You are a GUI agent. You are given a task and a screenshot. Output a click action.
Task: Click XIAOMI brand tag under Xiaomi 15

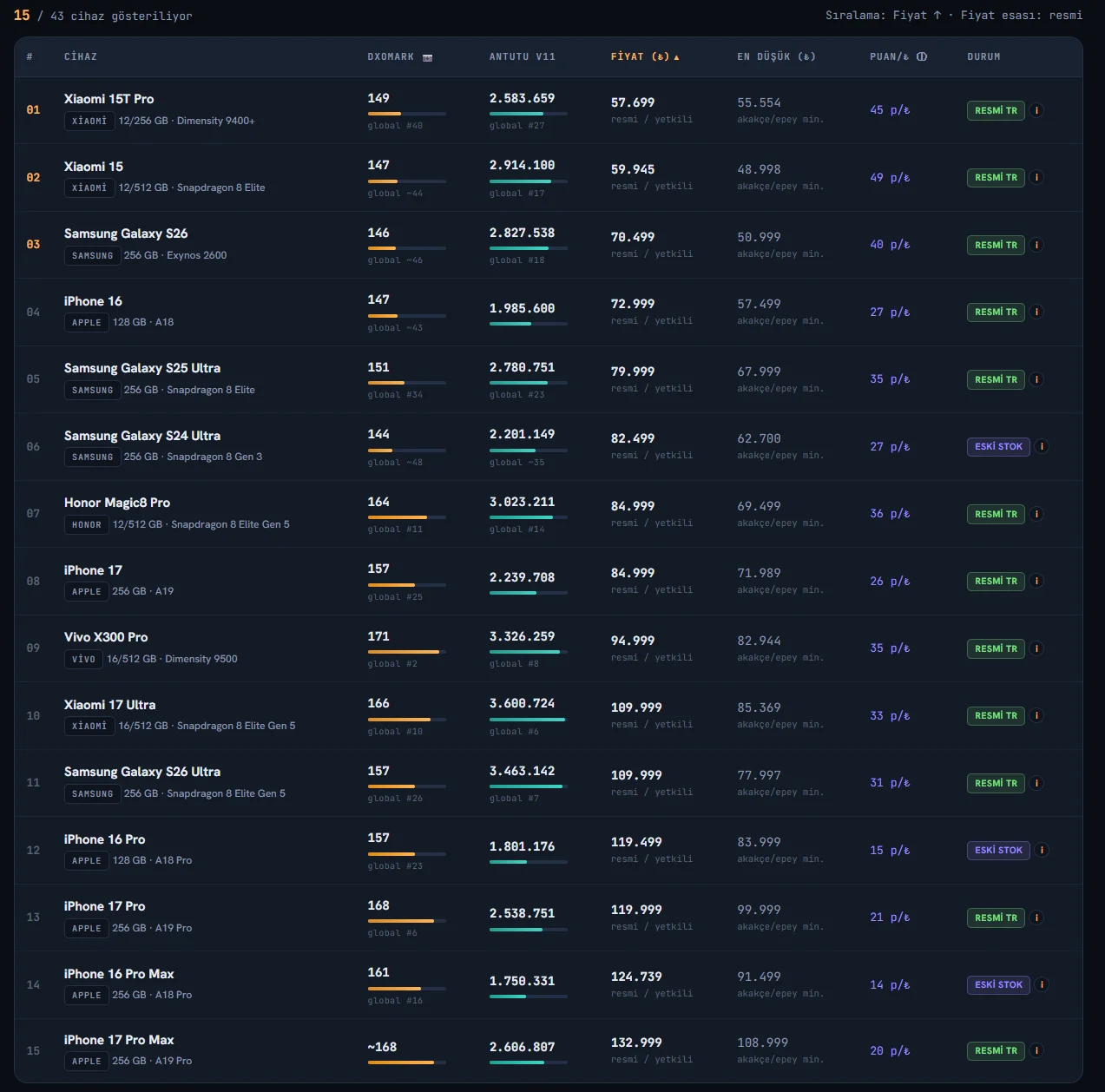click(x=89, y=187)
